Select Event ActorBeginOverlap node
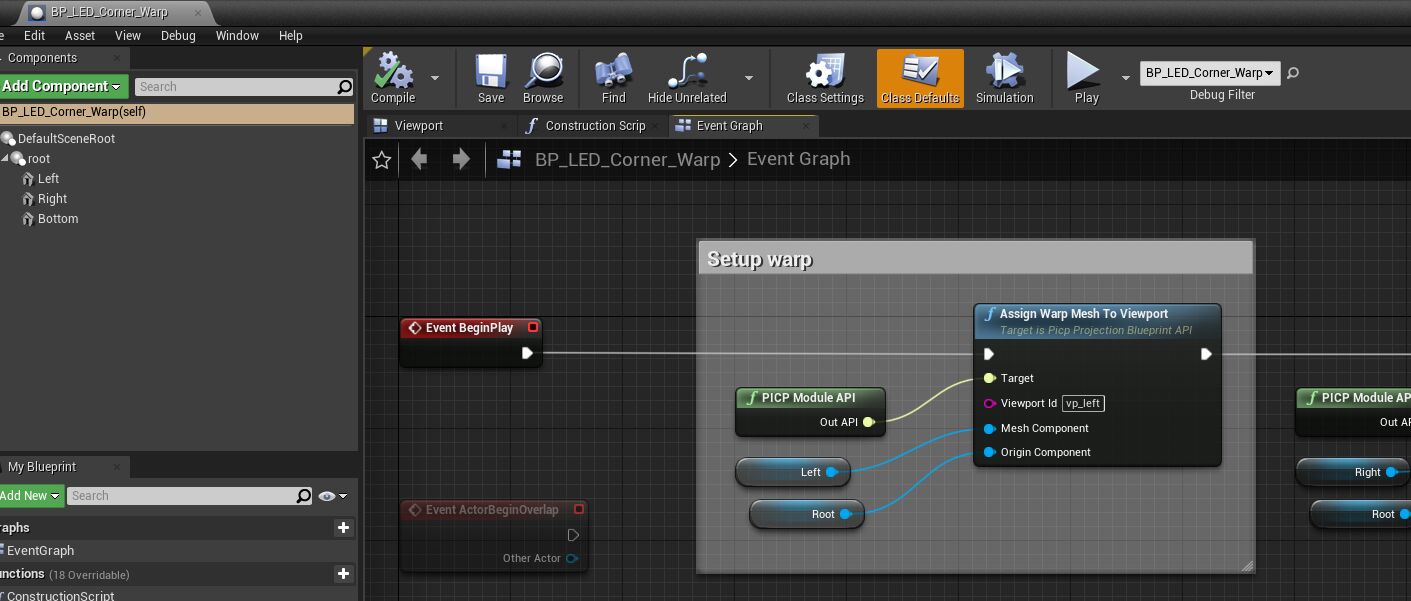Viewport: 1411px width, 601px height. pos(493,510)
